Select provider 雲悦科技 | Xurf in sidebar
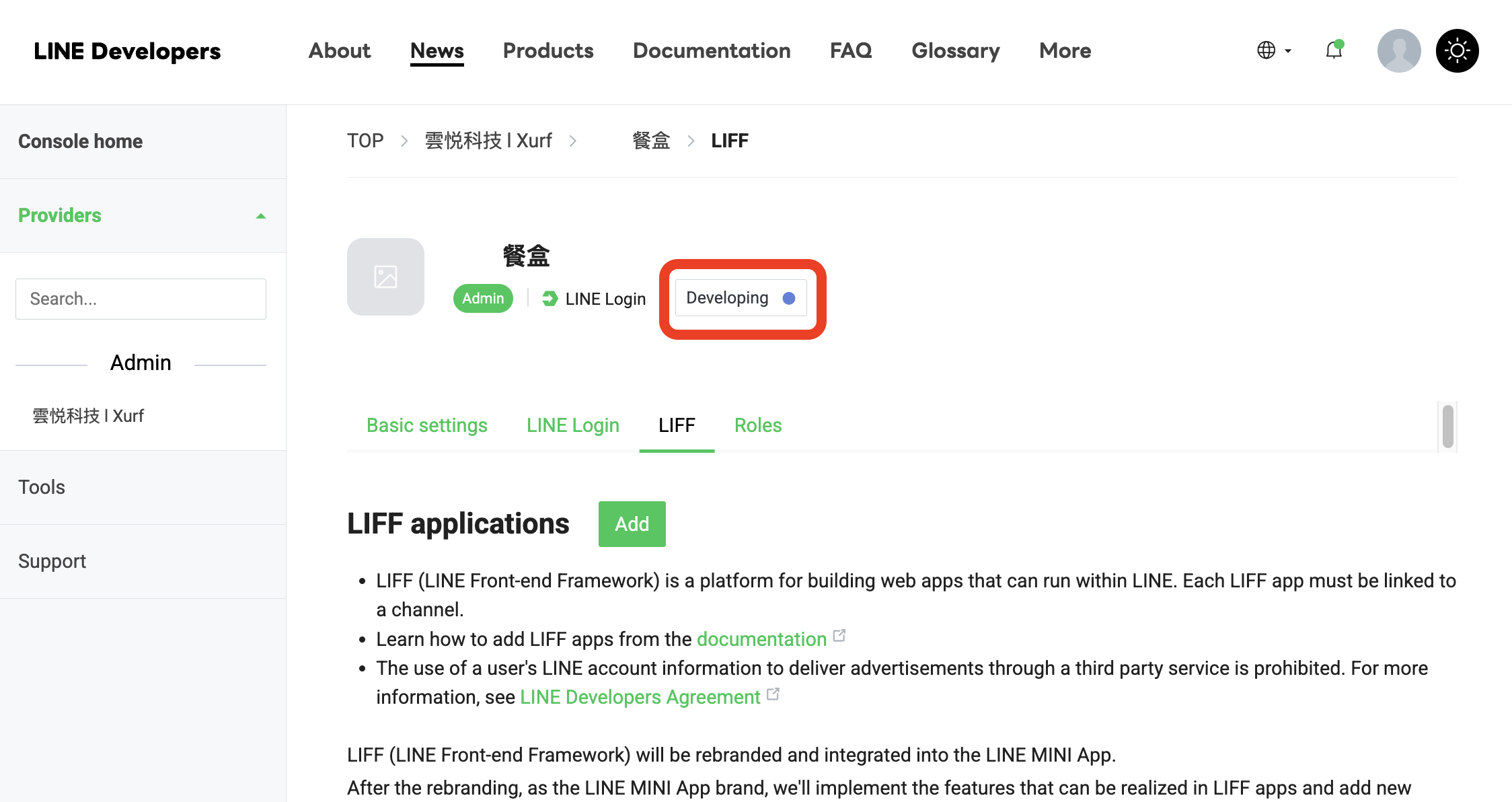This screenshot has width=1512, height=802. (89, 416)
